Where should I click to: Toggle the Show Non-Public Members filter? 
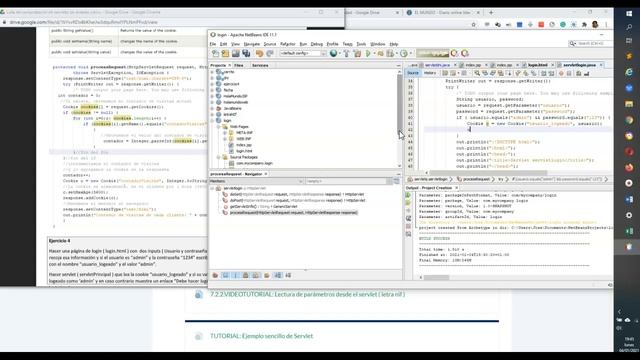pos(246,276)
